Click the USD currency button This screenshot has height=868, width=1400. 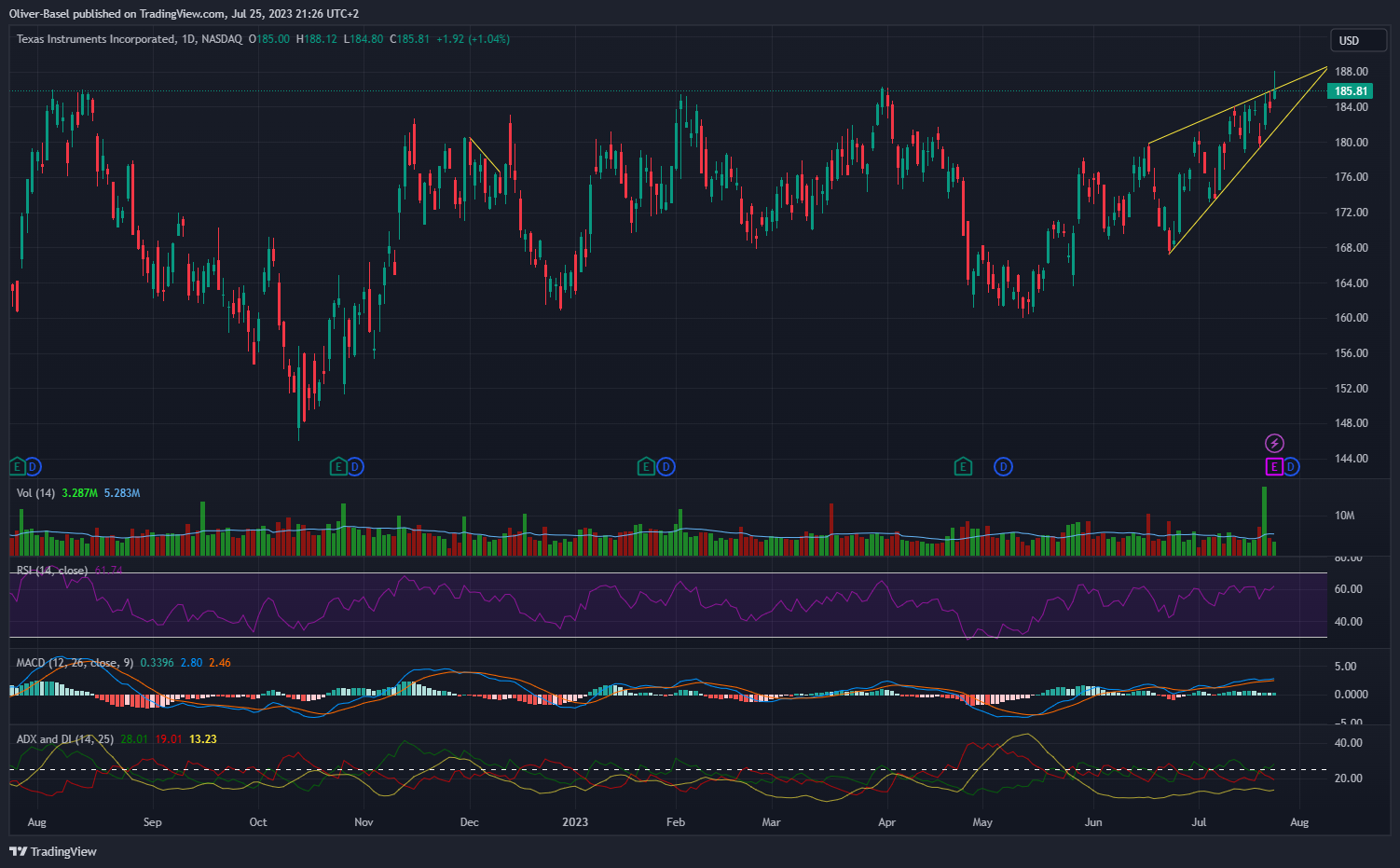1359,40
